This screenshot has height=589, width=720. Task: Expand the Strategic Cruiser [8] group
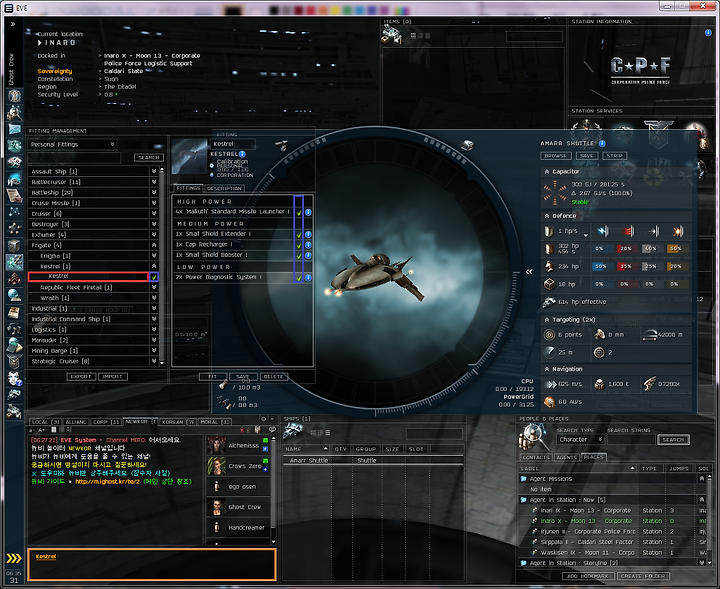154,361
